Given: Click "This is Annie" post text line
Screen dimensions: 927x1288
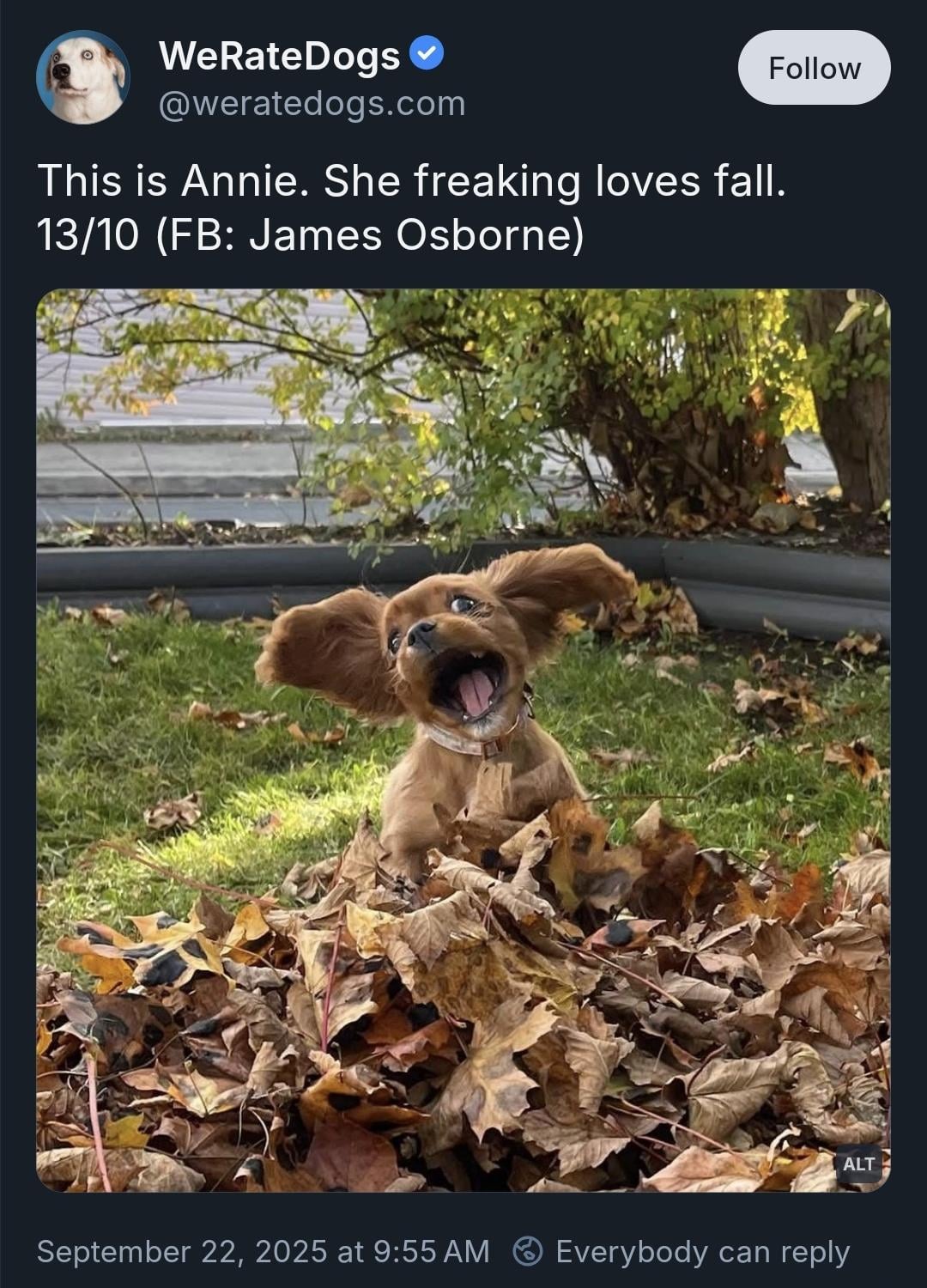Looking at the screenshot, I should coord(411,181).
